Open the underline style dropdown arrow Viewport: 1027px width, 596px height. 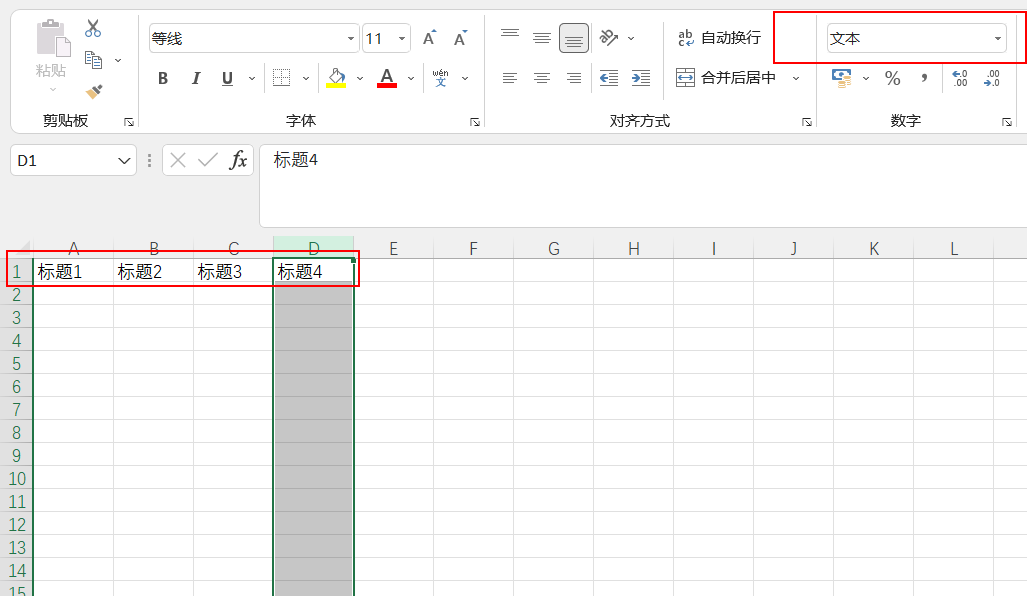pos(252,79)
